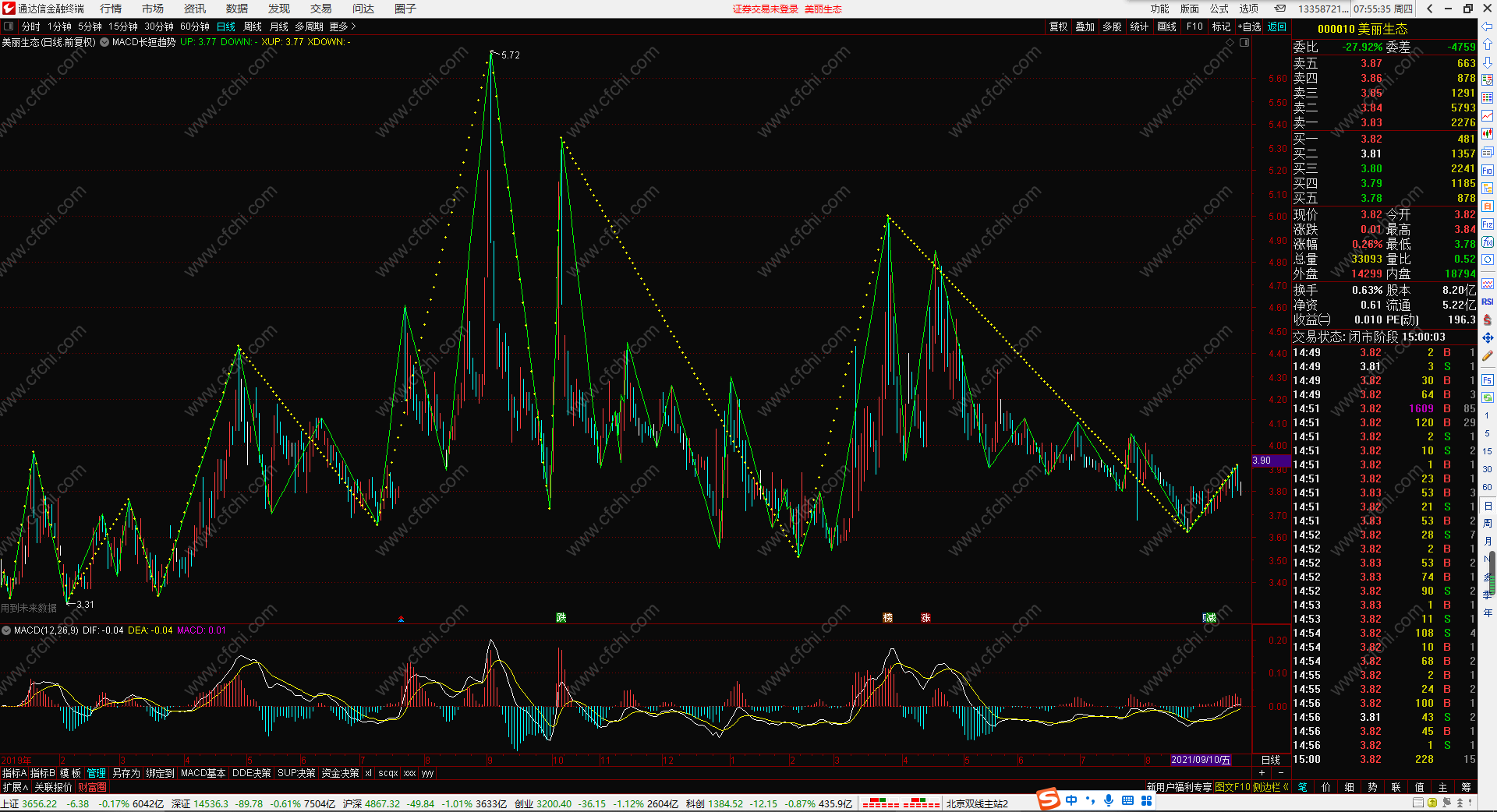Click the RSI indicator icon in sidebar
1497x812 pixels.
tap(1488, 302)
